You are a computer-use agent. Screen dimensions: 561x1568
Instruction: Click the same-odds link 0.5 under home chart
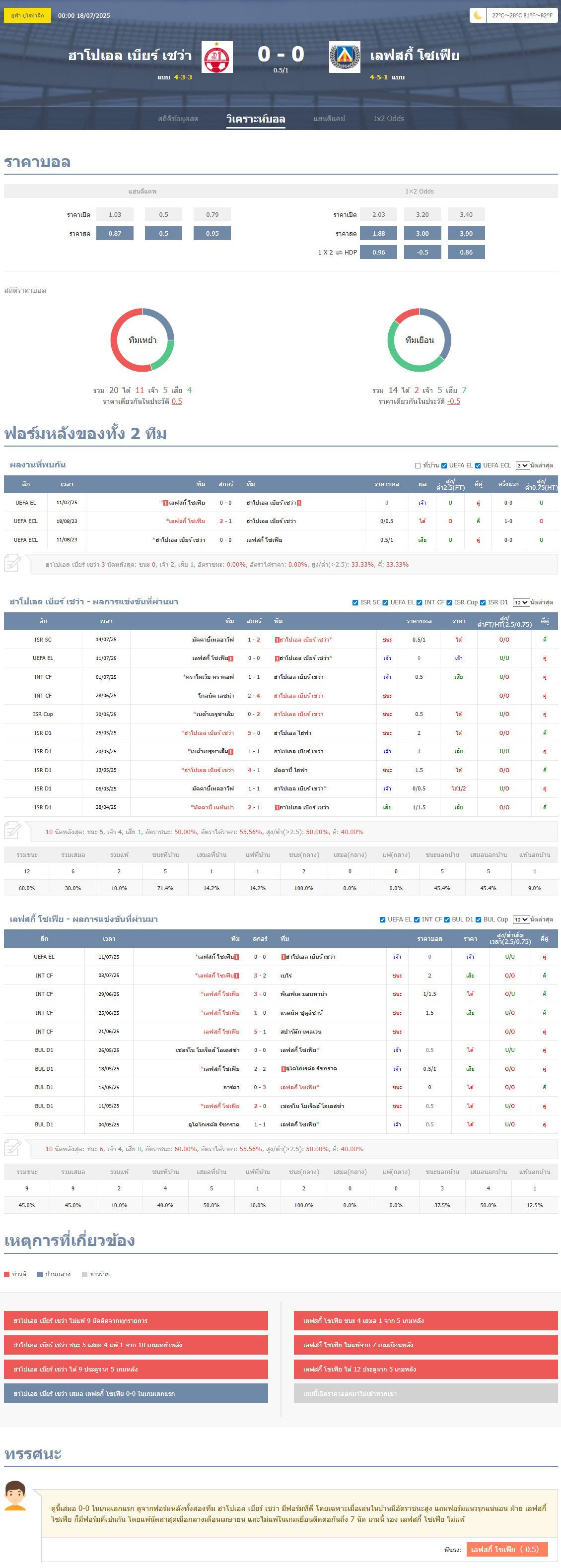177,401
